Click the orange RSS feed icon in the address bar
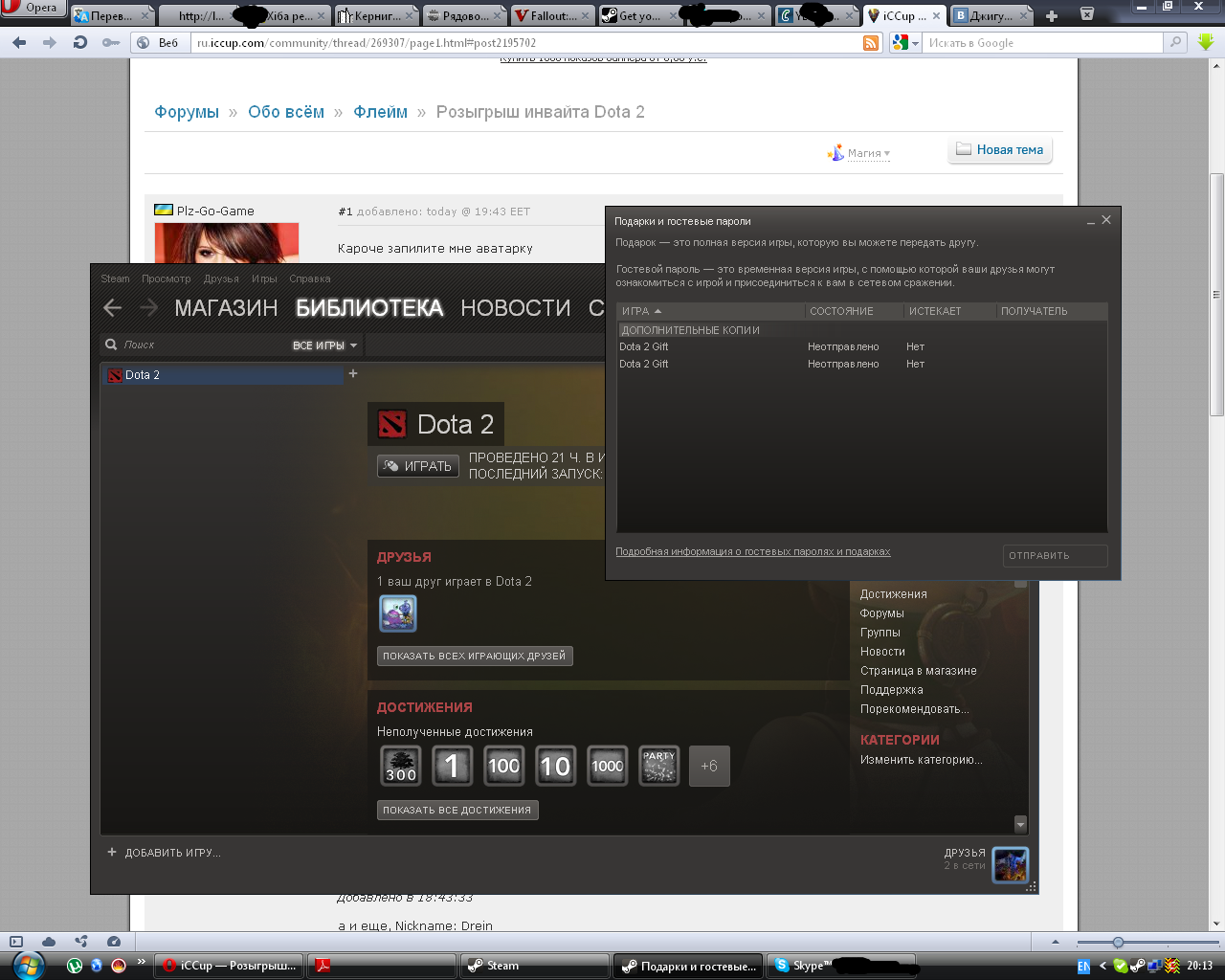This screenshot has width=1225, height=980. 871,43
